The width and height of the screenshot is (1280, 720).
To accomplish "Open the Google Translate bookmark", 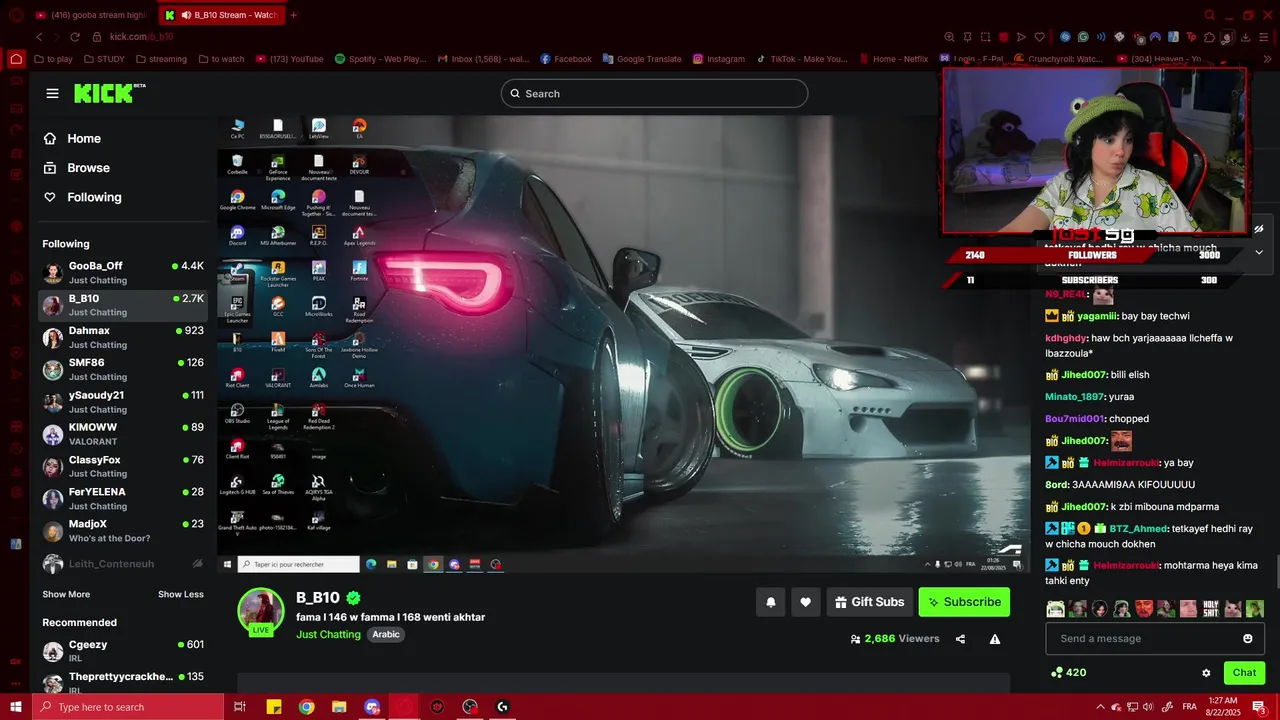I will 642,59.
